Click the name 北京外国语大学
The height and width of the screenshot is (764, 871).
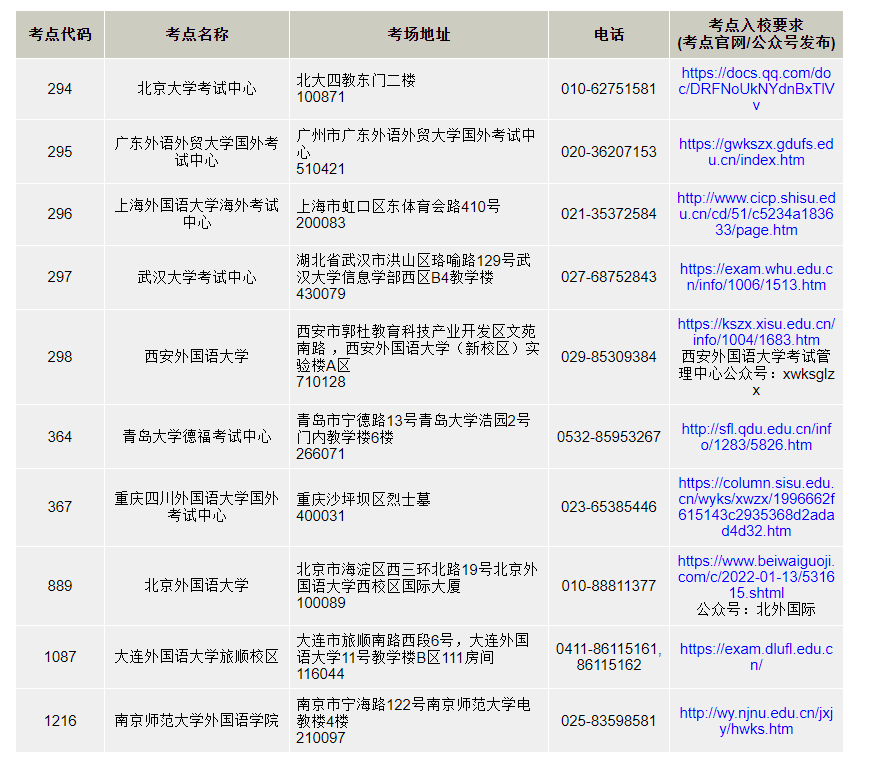click(x=197, y=586)
